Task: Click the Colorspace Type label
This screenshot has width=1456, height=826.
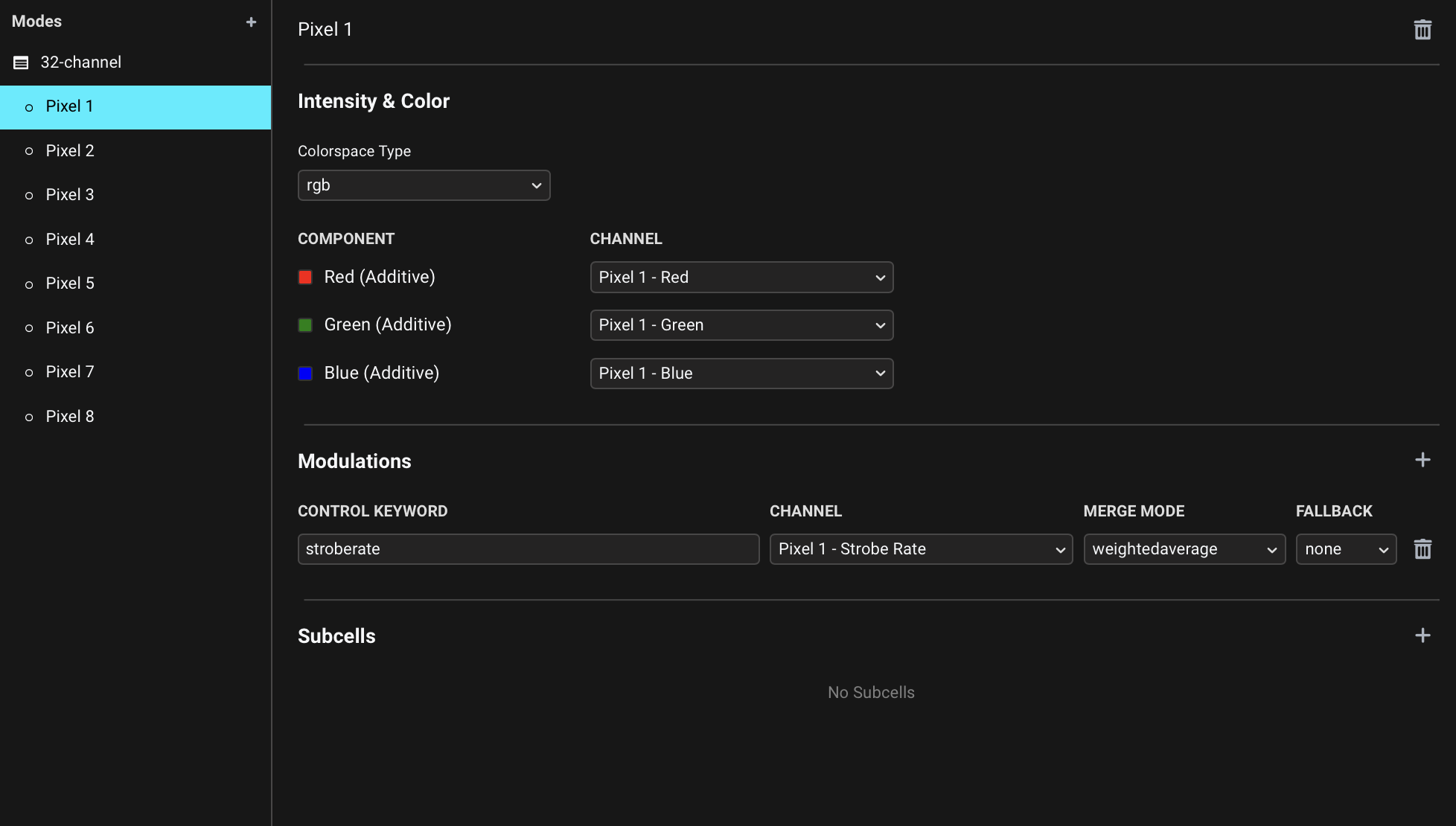Action: coord(354,151)
